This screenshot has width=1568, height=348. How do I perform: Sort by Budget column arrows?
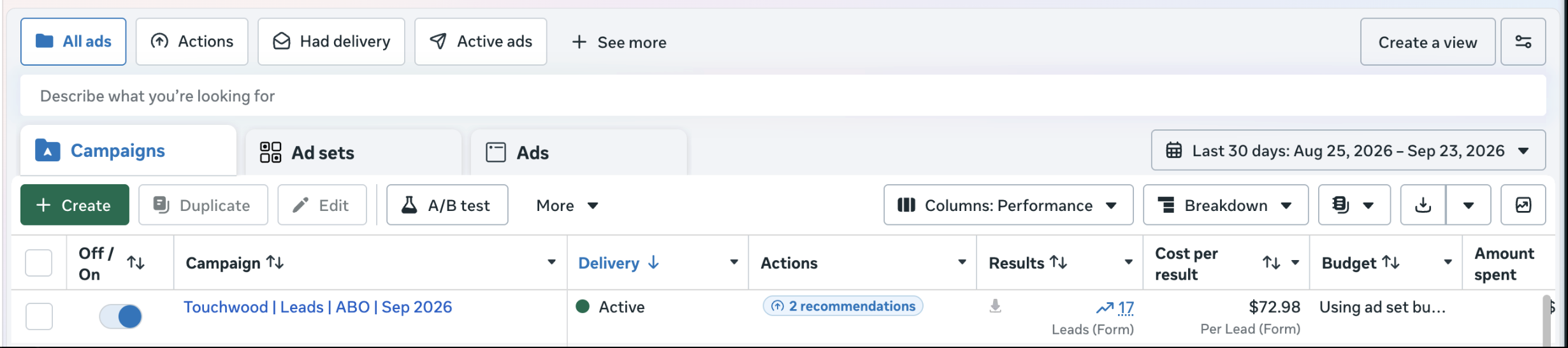tap(1391, 263)
